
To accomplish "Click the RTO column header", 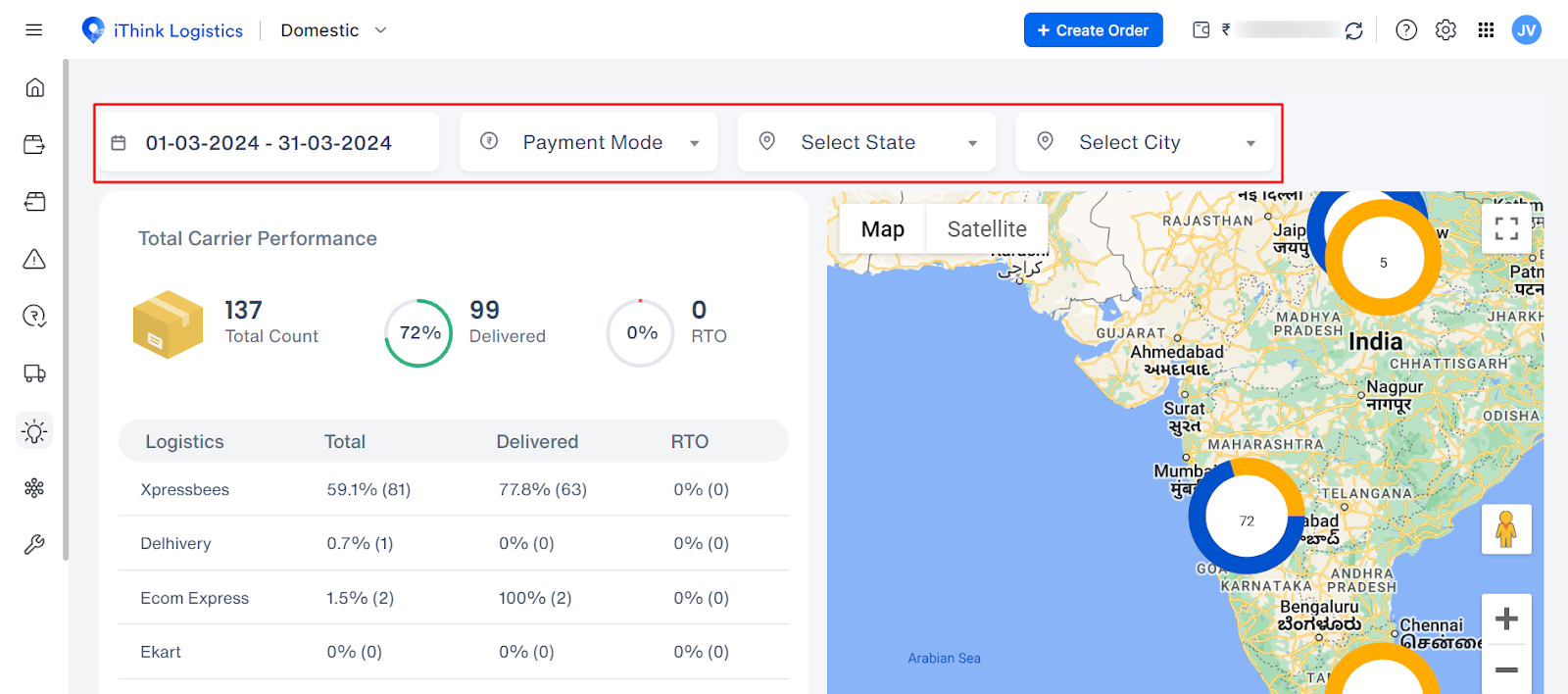I will click(x=690, y=442).
